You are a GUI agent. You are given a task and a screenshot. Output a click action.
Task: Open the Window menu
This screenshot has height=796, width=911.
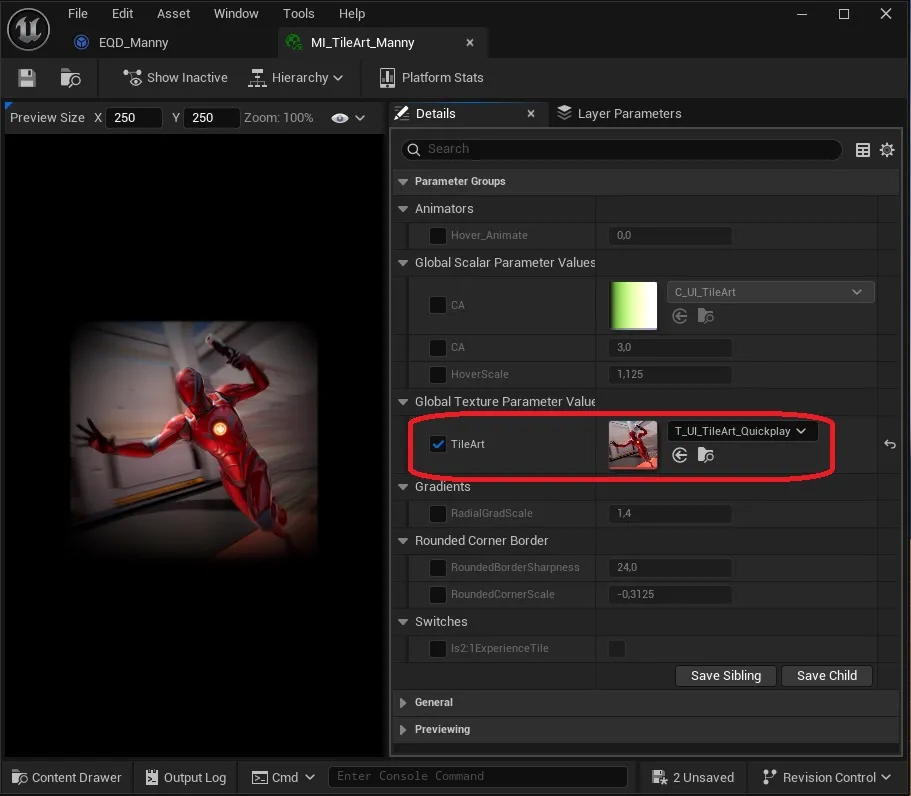coord(236,13)
